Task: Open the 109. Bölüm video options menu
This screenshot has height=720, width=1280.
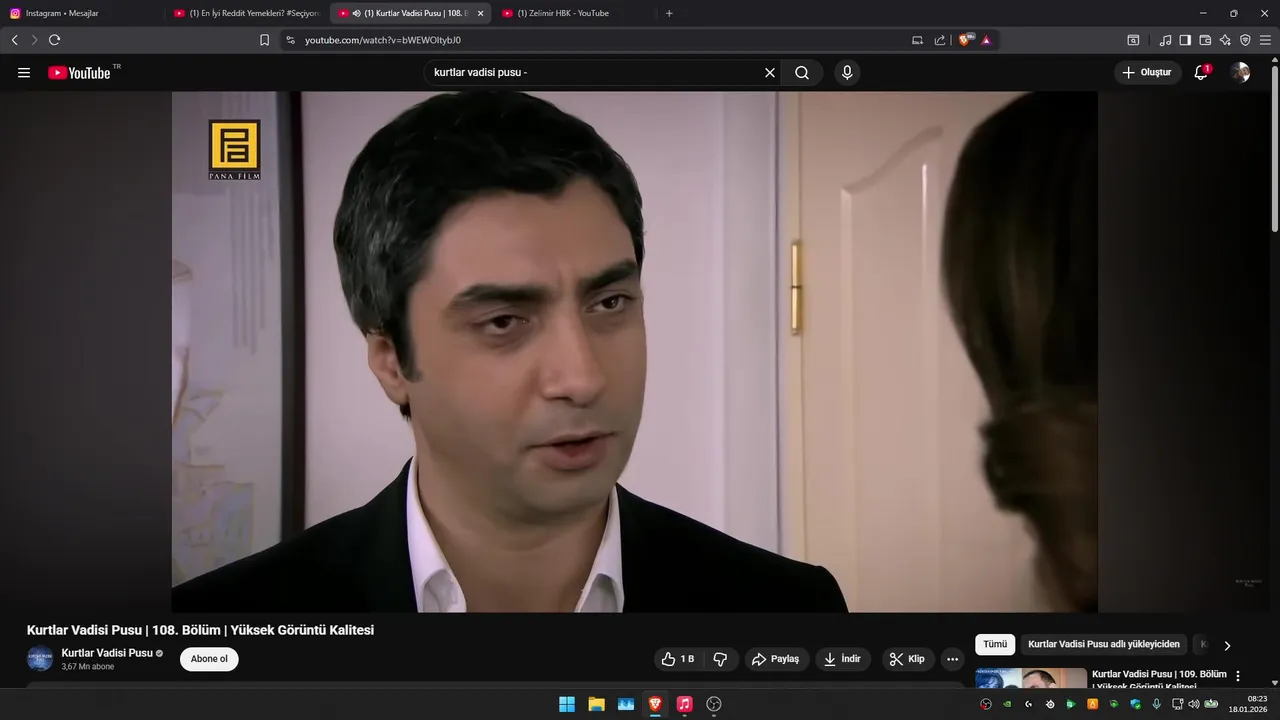Action: click(1238, 676)
